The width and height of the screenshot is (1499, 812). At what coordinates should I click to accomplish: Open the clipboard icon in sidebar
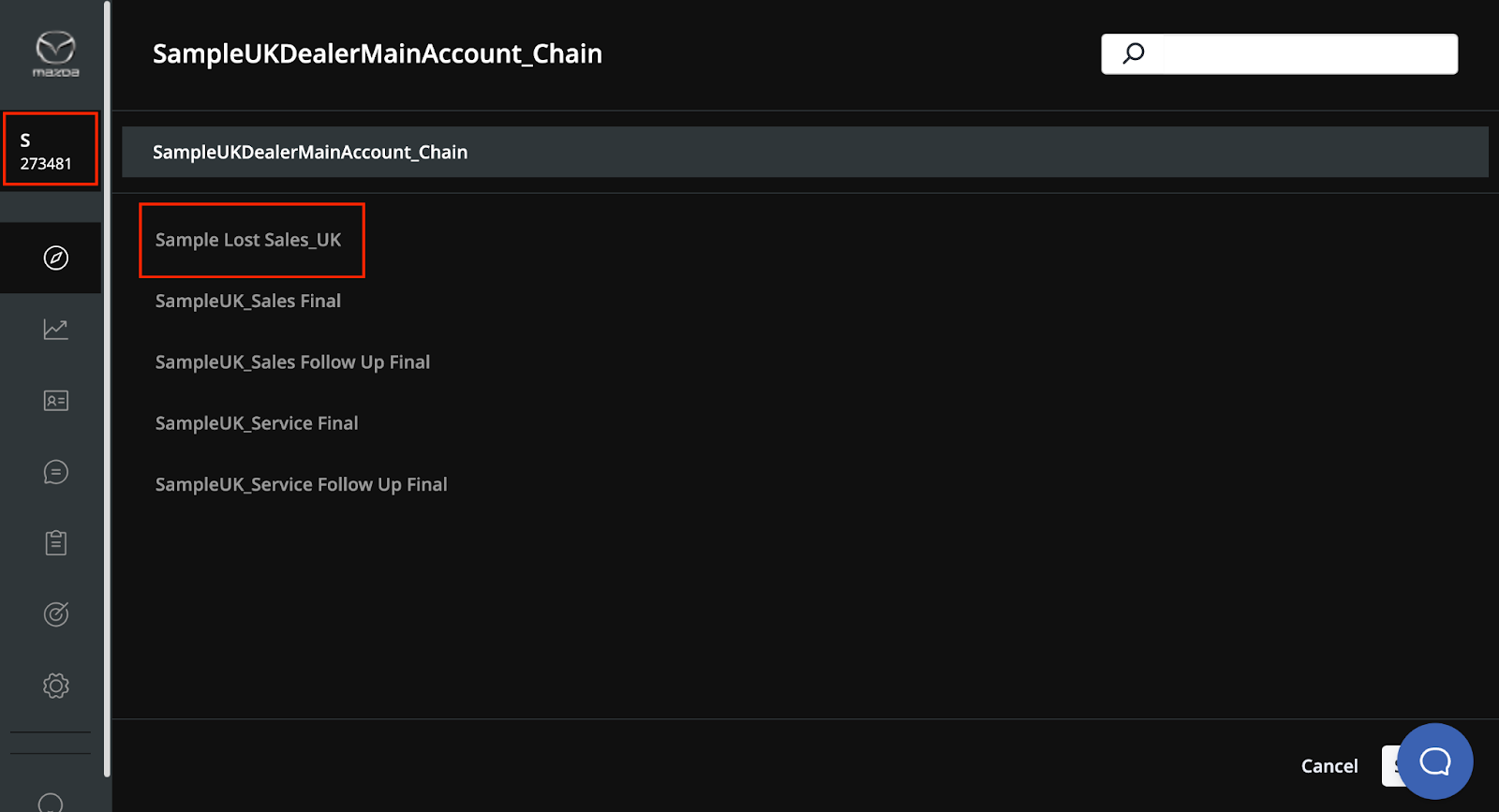click(x=56, y=543)
